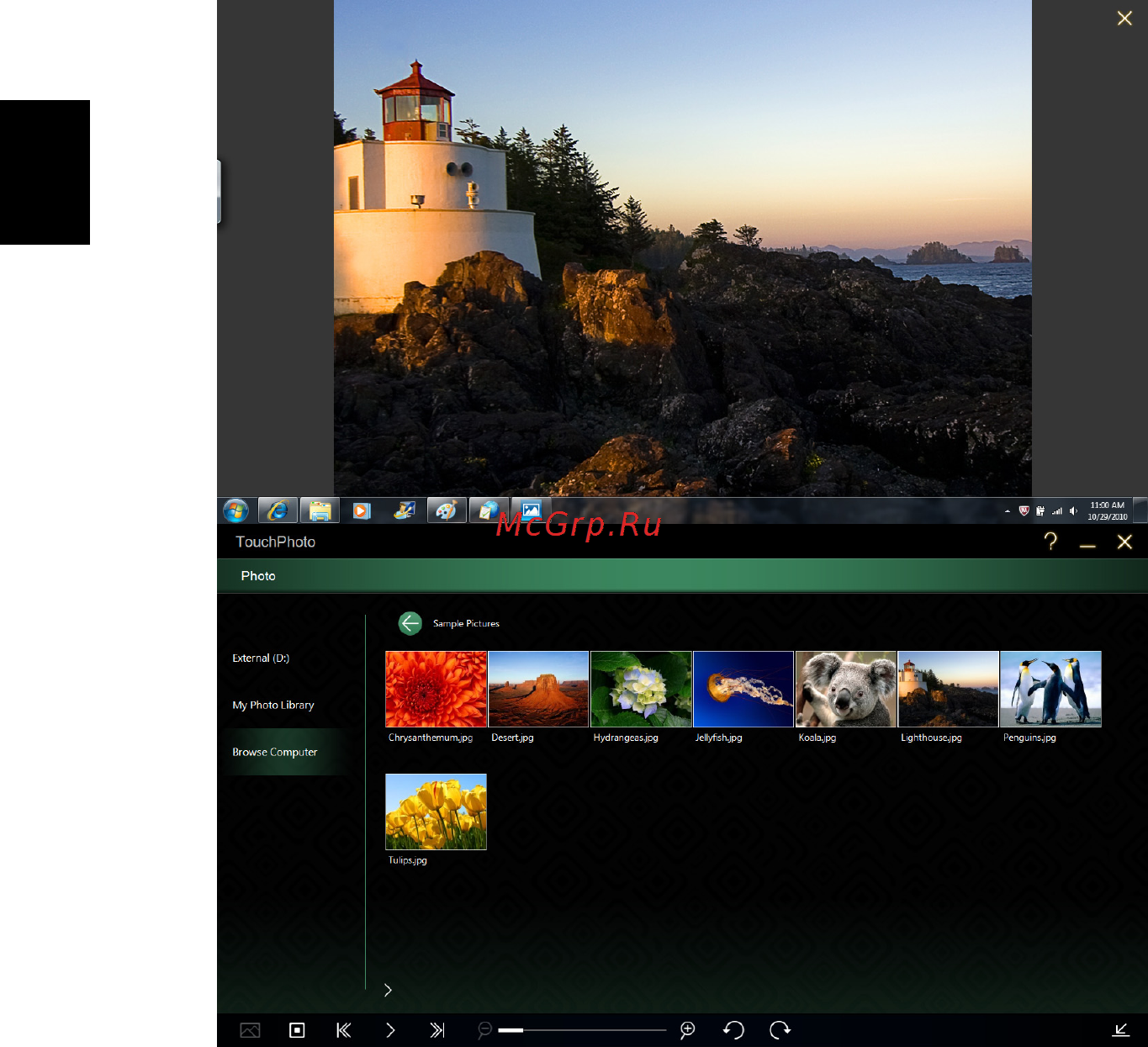Open the Chrysanthemum.jpg thumbnail
Screen dimensions: 1148x1047
coord(436,689)
